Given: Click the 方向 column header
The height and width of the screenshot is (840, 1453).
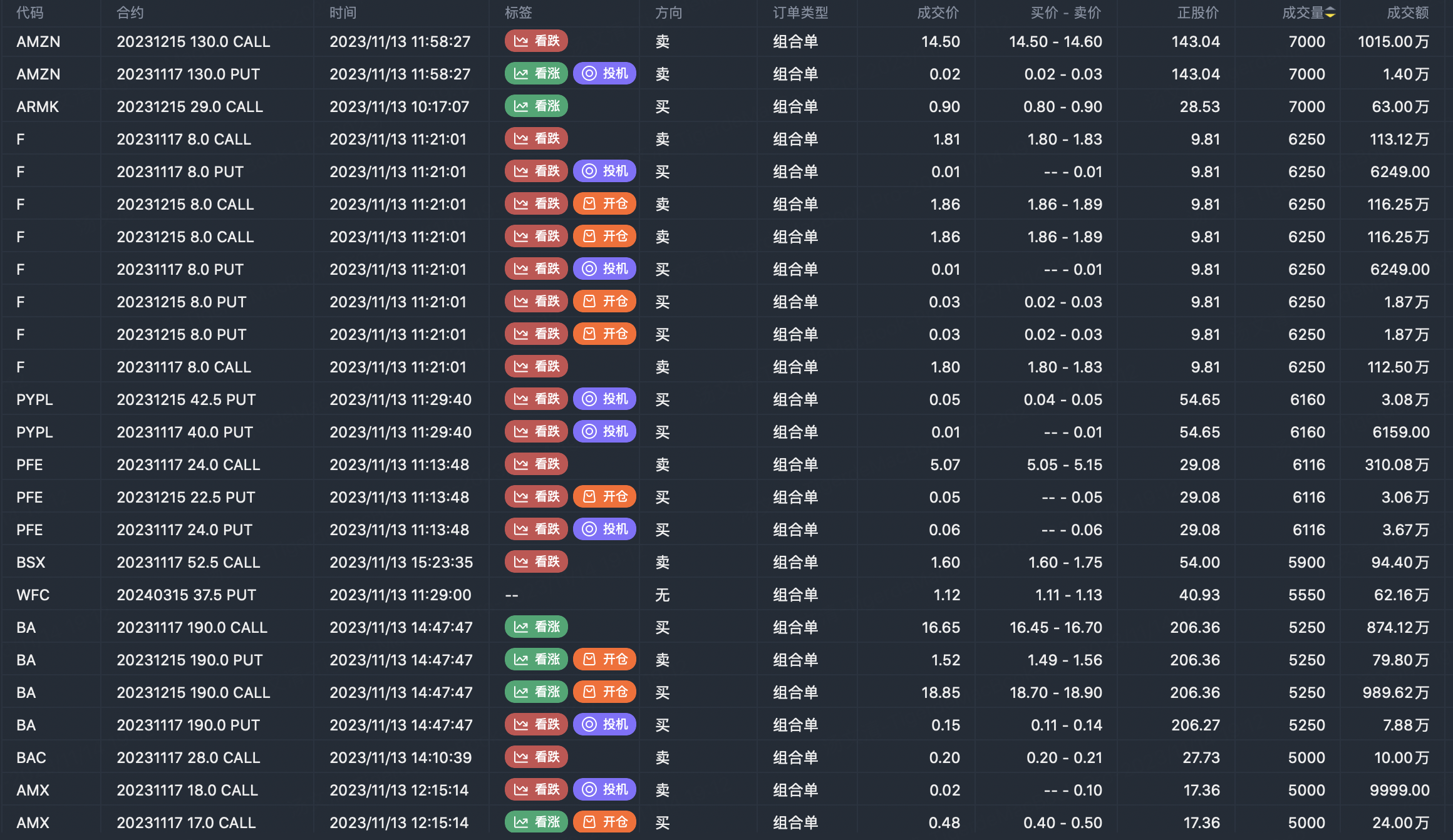Looking at the screenshot, I should click(x=669, y=13).
